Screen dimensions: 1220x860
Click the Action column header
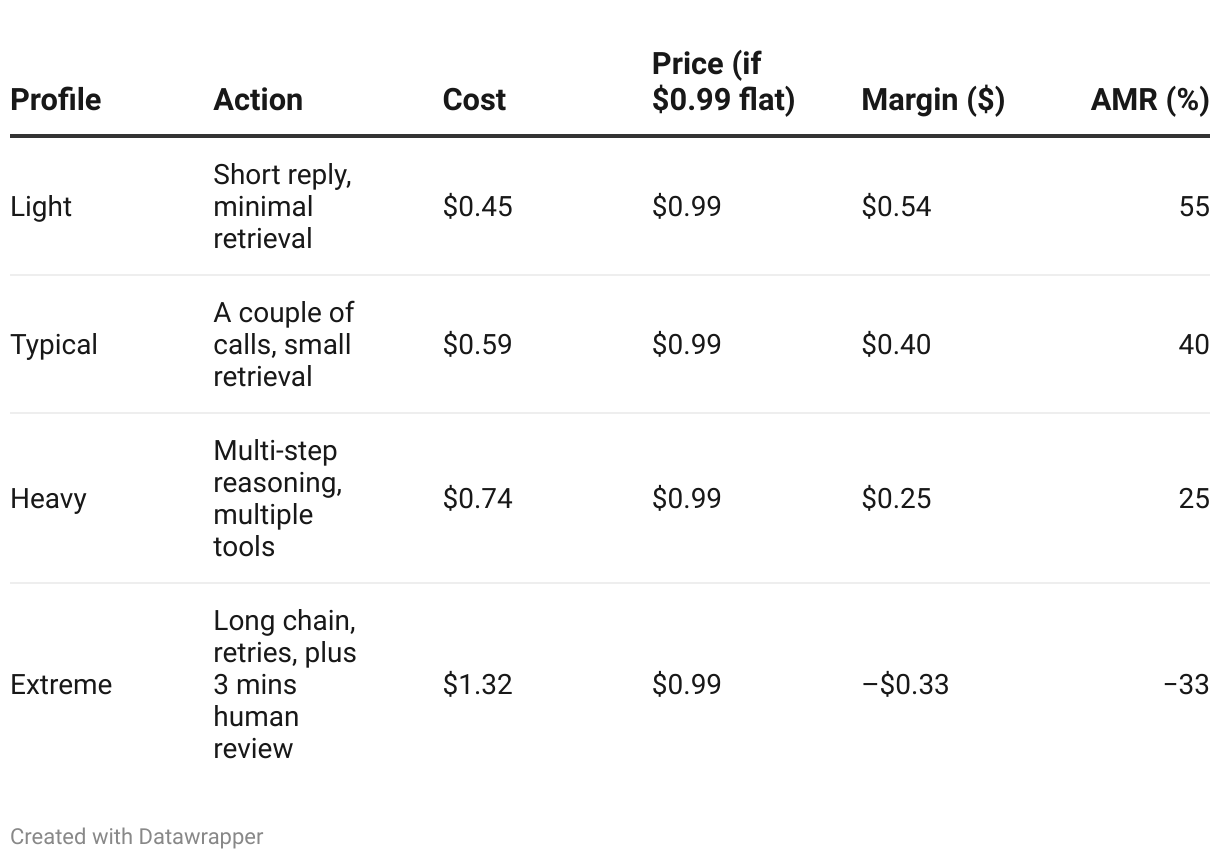coord(258,100)
